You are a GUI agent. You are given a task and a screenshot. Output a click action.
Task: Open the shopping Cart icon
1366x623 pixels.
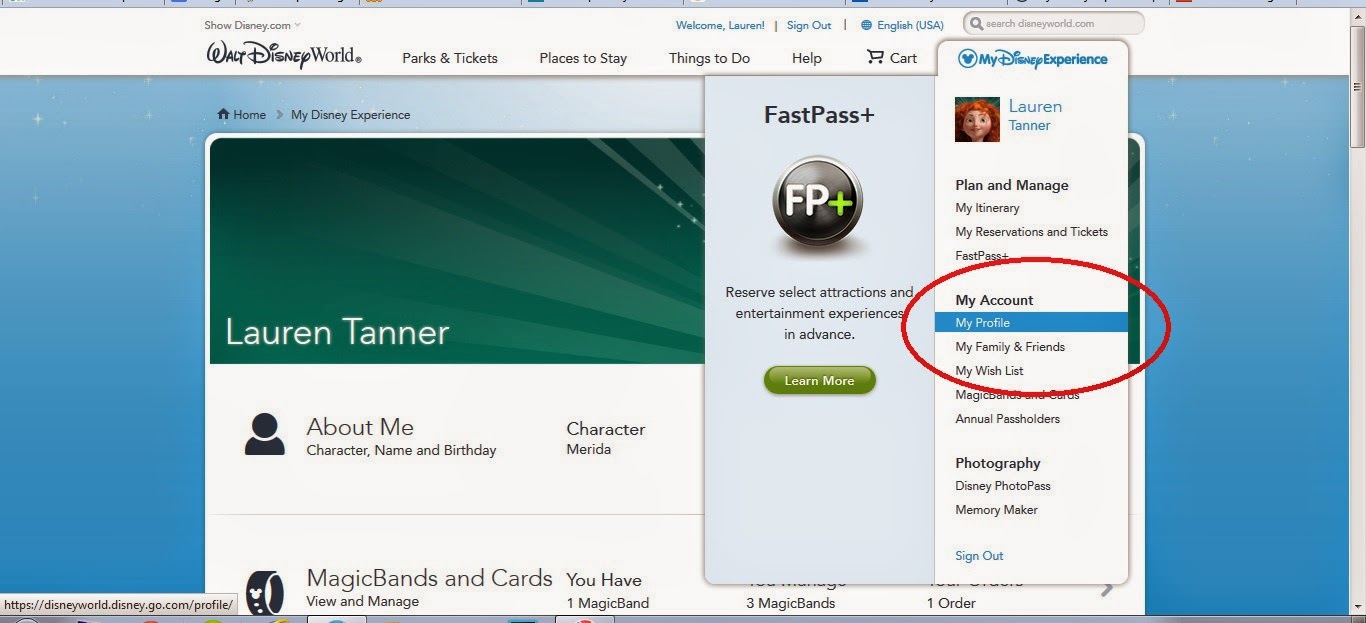point(876,57)
